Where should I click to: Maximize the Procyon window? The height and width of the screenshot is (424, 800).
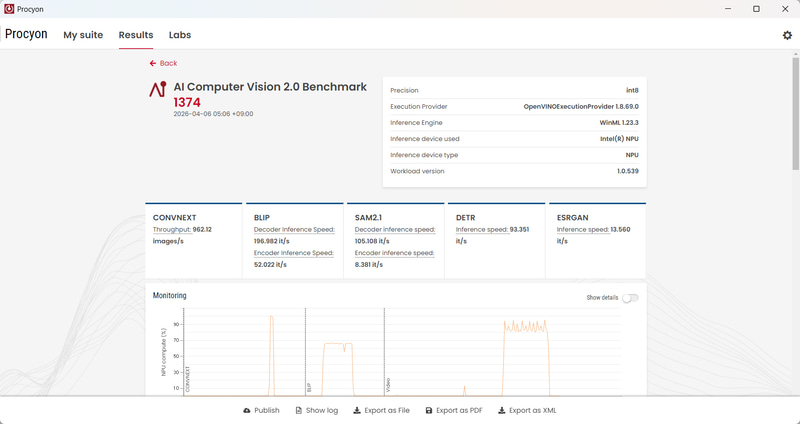757,9
